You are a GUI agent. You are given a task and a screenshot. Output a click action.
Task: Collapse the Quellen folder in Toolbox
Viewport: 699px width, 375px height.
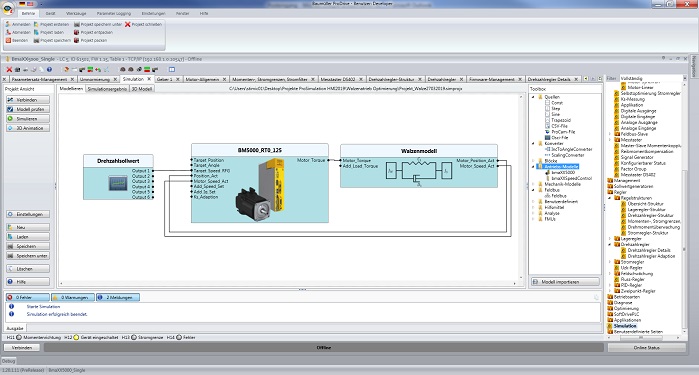click(533, 97)
